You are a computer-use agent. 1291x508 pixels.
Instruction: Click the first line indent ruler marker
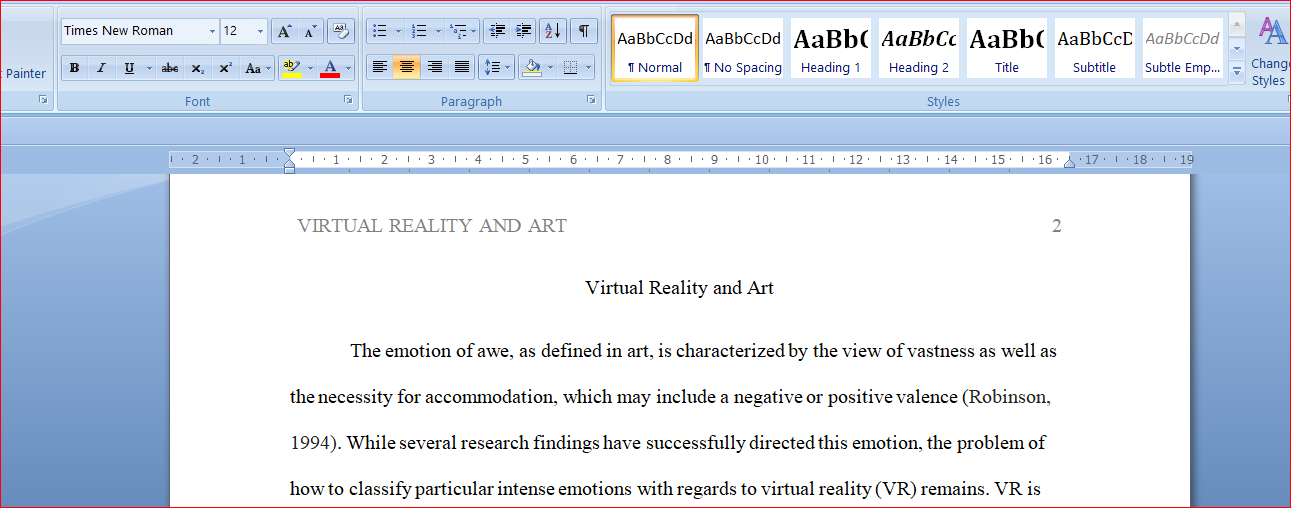289,153
